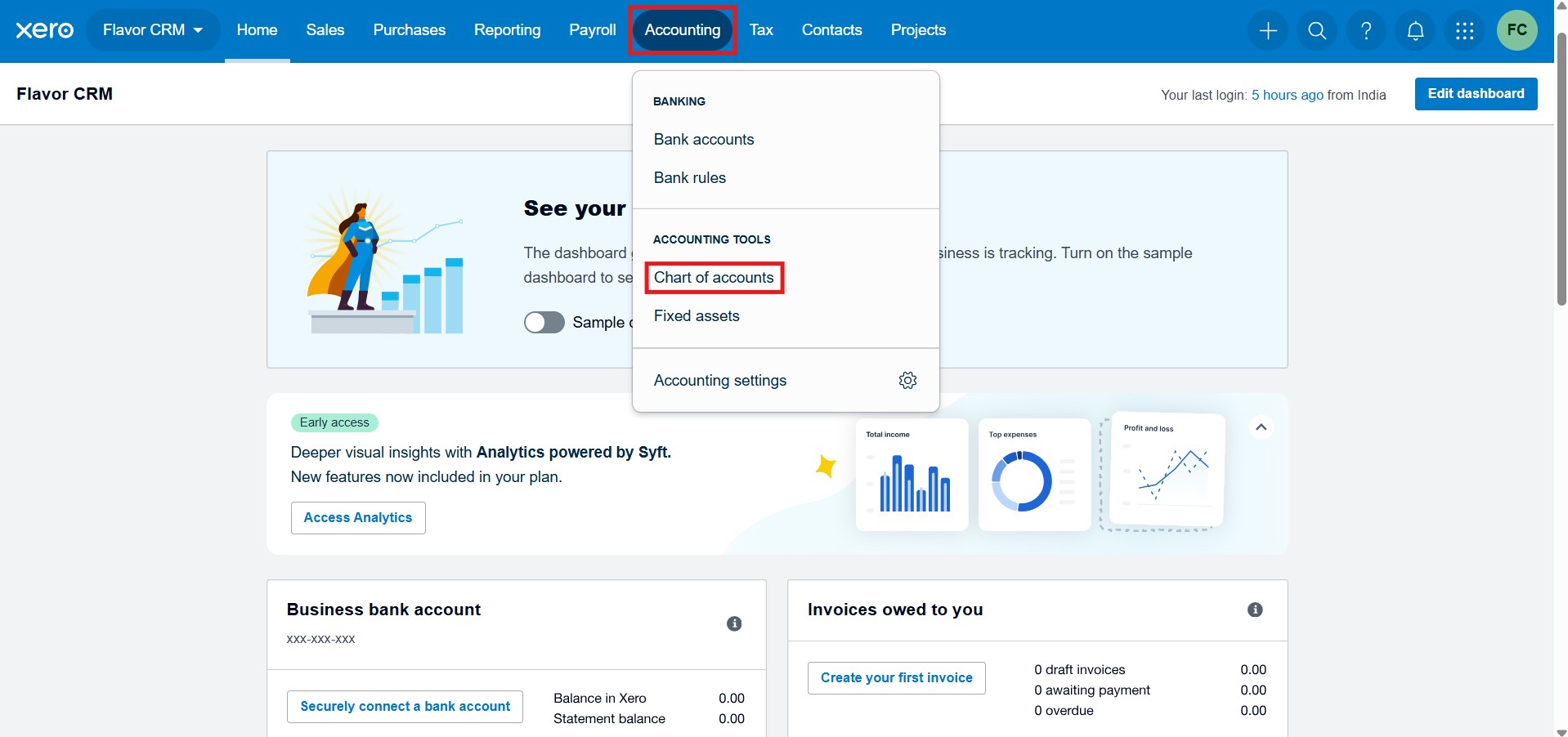Open the plus create-new icon
This screenshot has height=737, width=1568.
point(1268,31)
